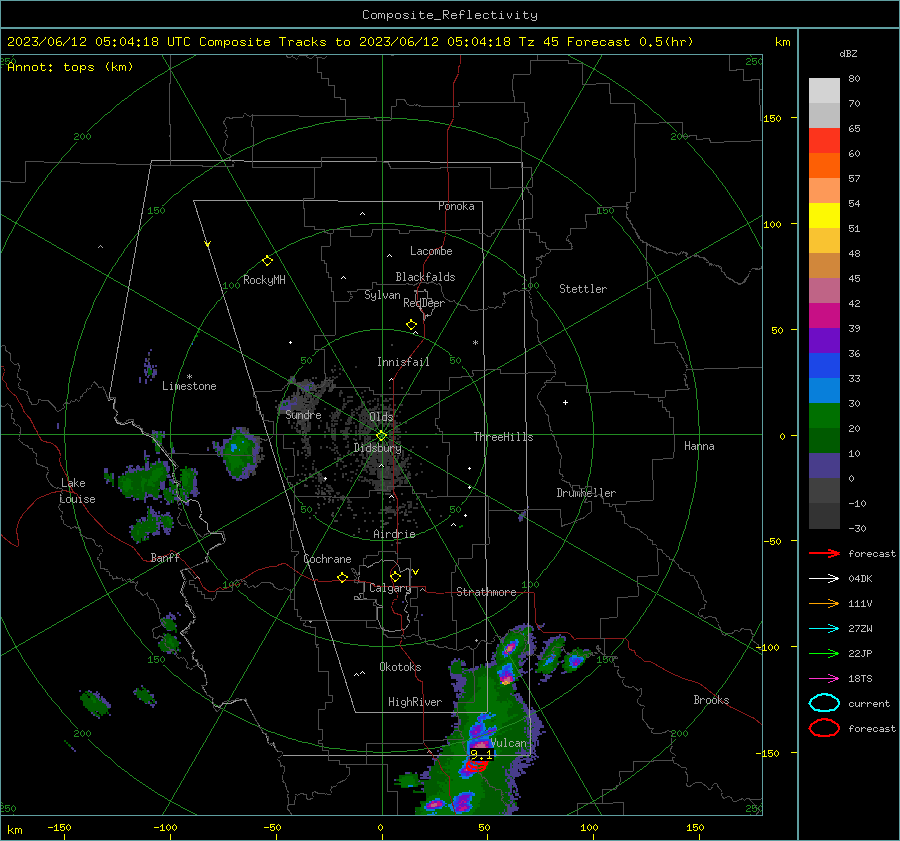The width and height of the screenshot is (900, 841).
Task: Click the Sylvan label
Action: point(382,295)
